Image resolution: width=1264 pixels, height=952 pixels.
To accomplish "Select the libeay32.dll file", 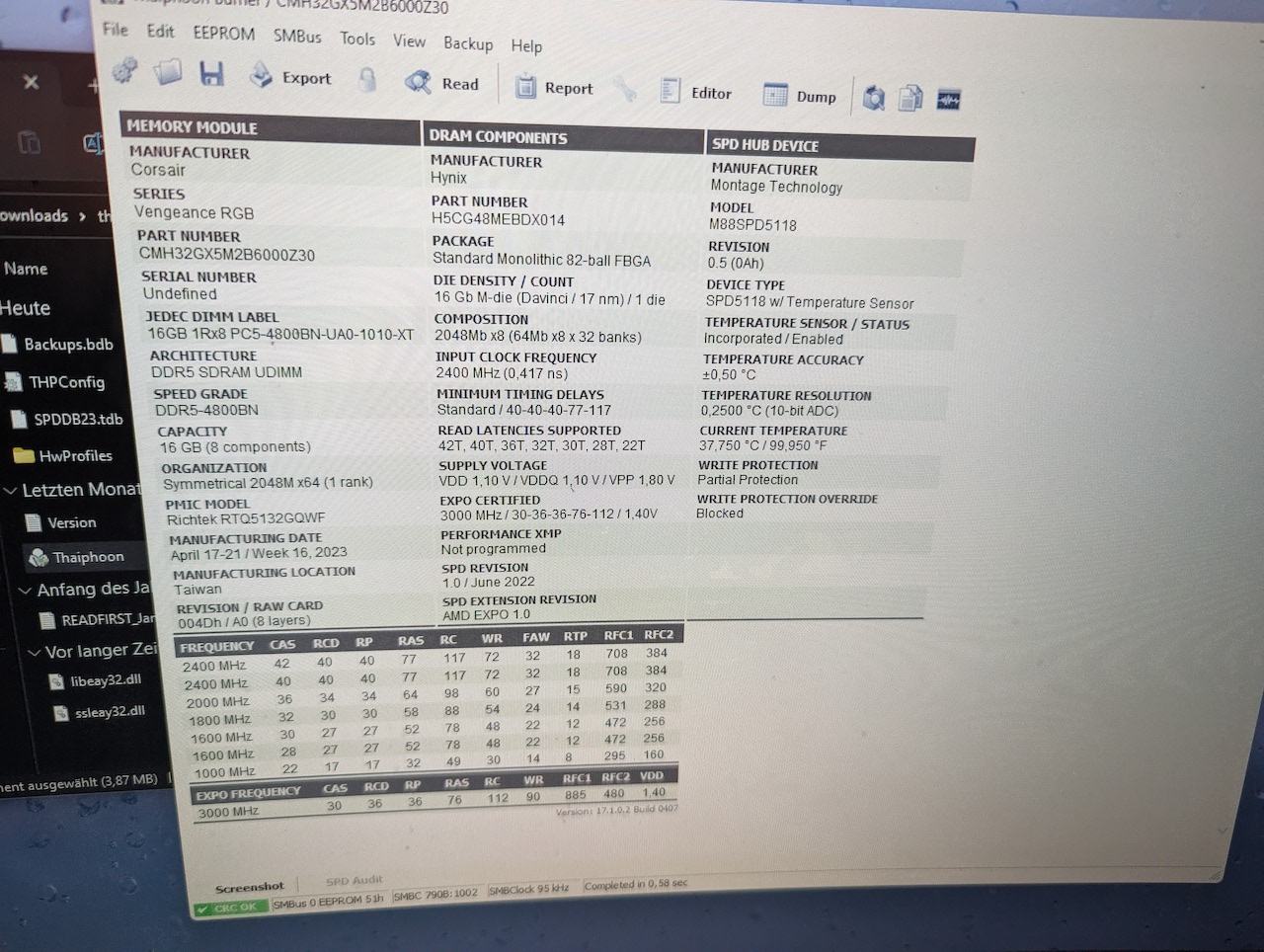I will (96, 680).
